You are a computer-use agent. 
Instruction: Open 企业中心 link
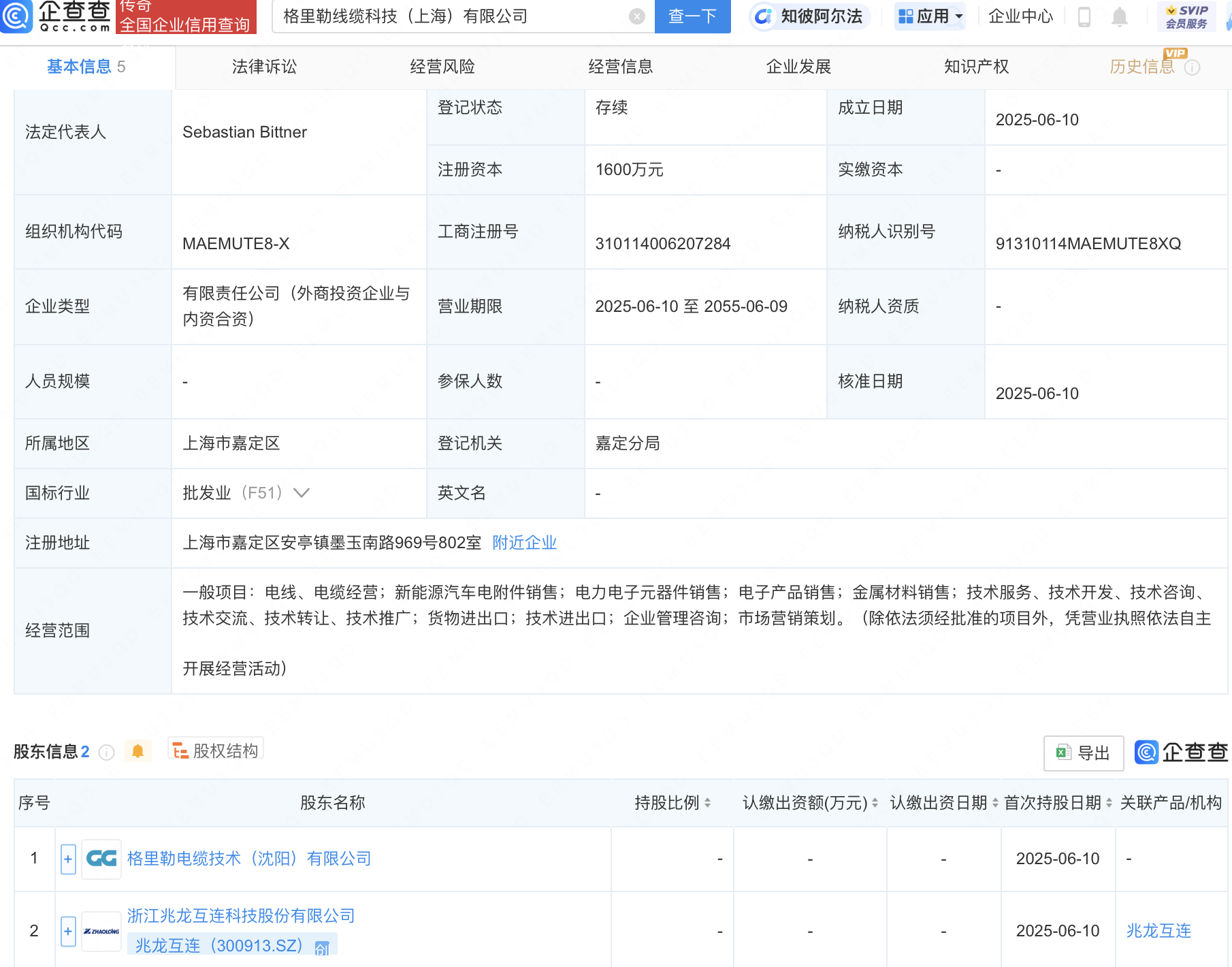coord(1020,16)
